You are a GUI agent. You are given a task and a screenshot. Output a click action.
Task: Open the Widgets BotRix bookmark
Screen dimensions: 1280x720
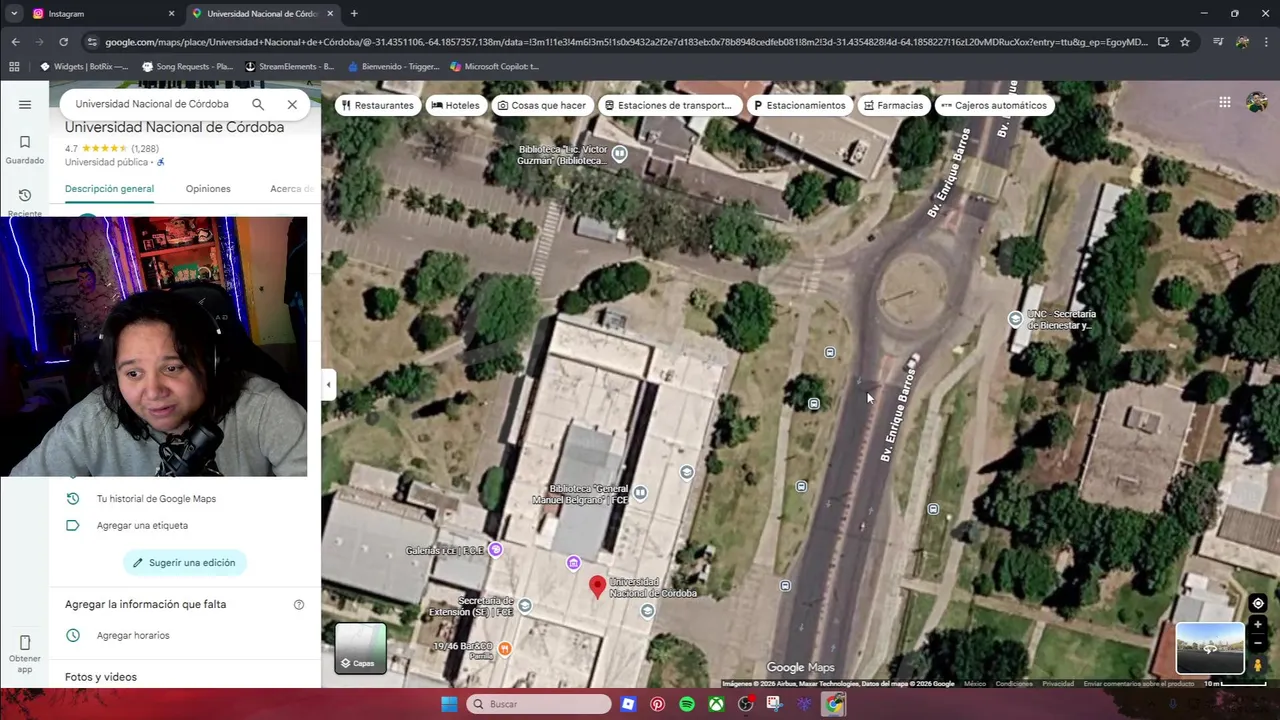[x=84, y=67]
